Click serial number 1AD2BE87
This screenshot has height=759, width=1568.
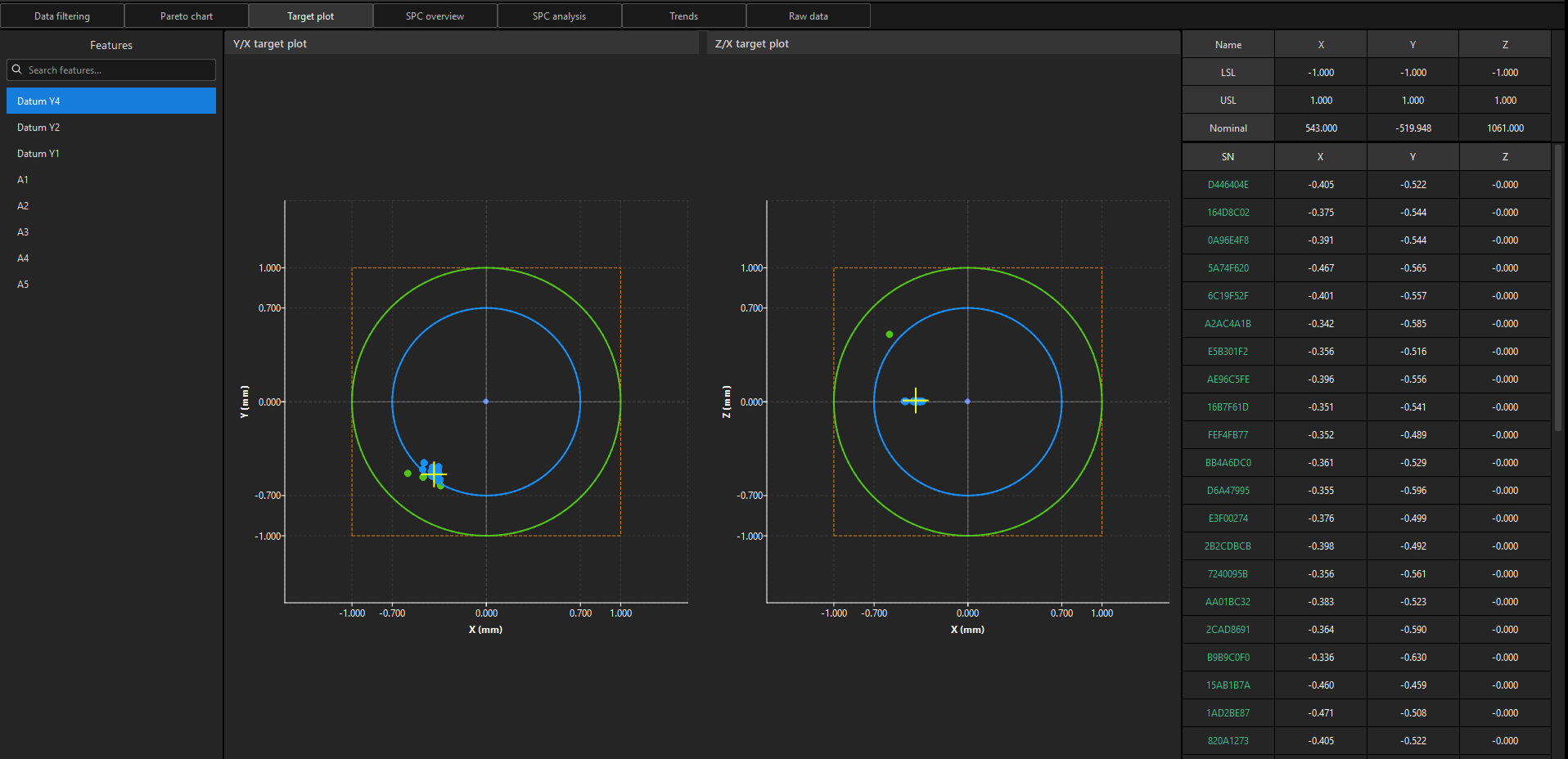coord(1228,713)
